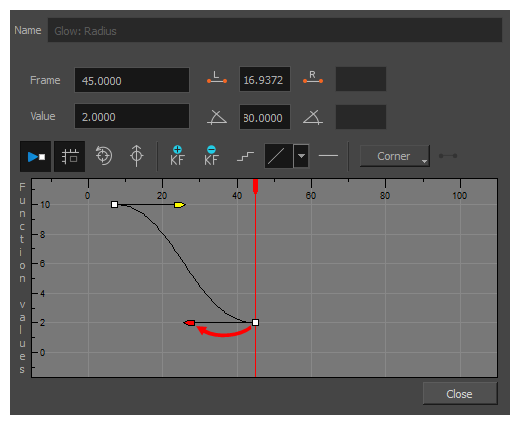Expand the velocity curve preset dropdown arrow
This screenshot has height=425, width=520.
[301, 156]
